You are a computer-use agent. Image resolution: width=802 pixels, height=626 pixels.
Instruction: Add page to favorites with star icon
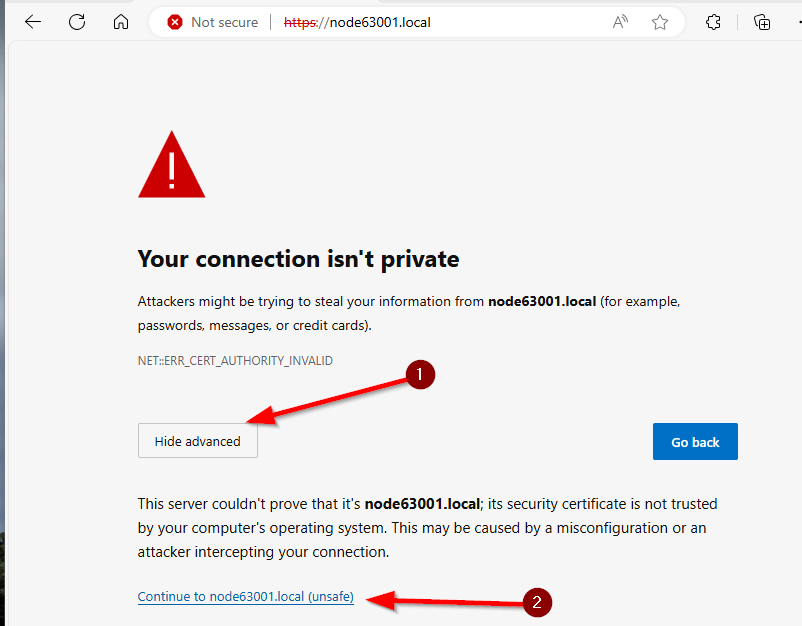point(660,22)
